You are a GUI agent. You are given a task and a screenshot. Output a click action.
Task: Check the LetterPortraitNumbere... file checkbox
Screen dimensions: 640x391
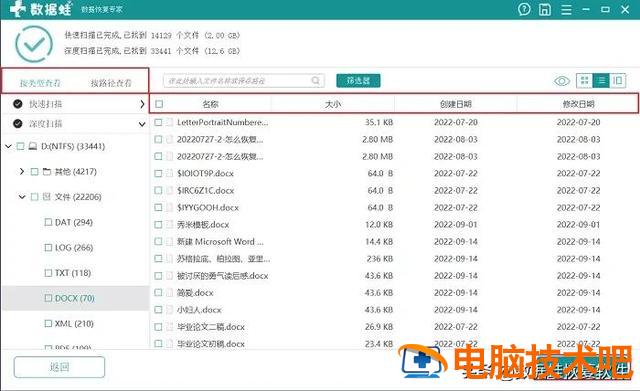158,122
